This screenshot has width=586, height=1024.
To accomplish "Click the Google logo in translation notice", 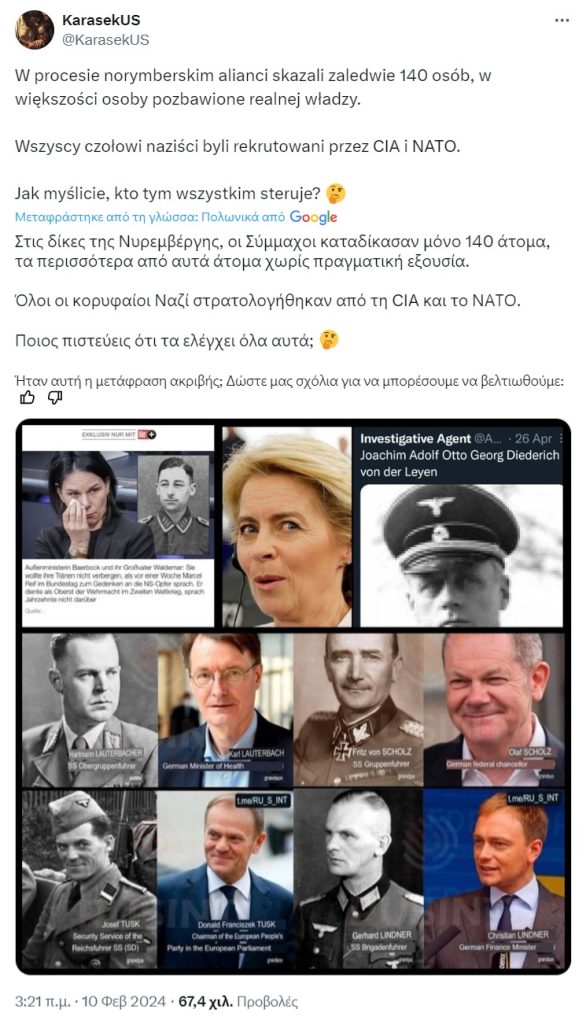I will (314, 217).
